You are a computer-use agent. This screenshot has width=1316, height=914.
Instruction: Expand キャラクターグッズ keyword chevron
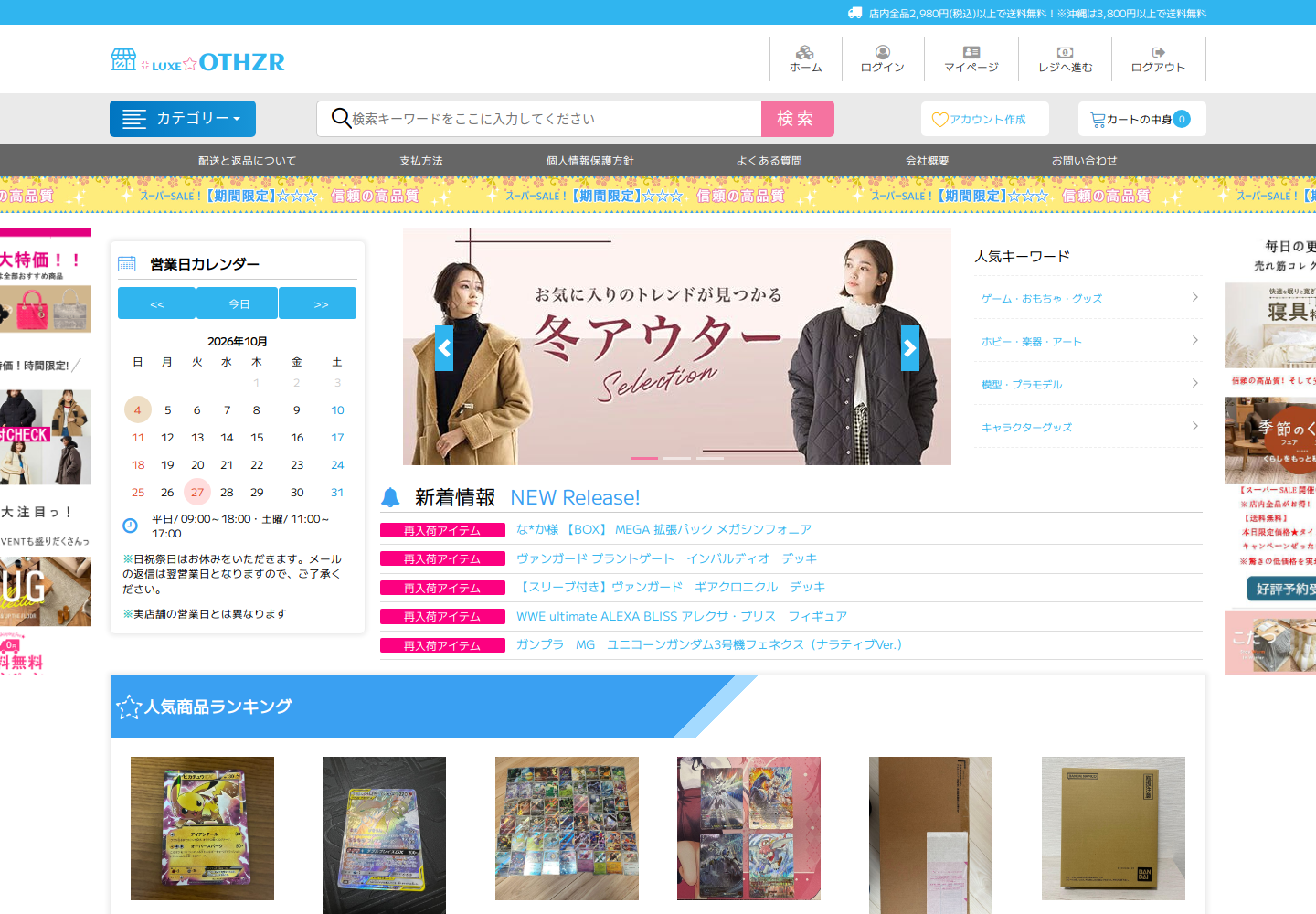click(x=1195, y=426)
